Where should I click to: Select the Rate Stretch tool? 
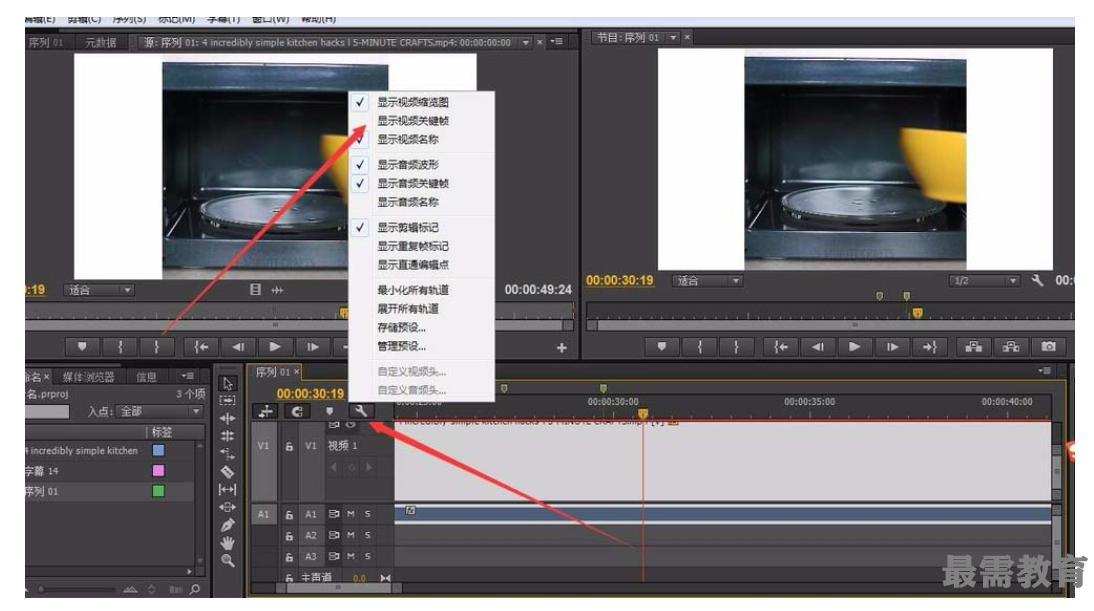pos(227,453)
